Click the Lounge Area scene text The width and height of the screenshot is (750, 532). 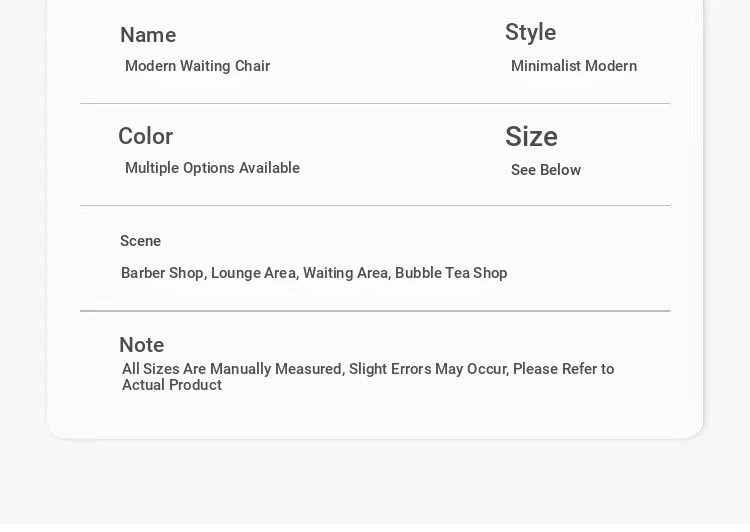point(254,273)
